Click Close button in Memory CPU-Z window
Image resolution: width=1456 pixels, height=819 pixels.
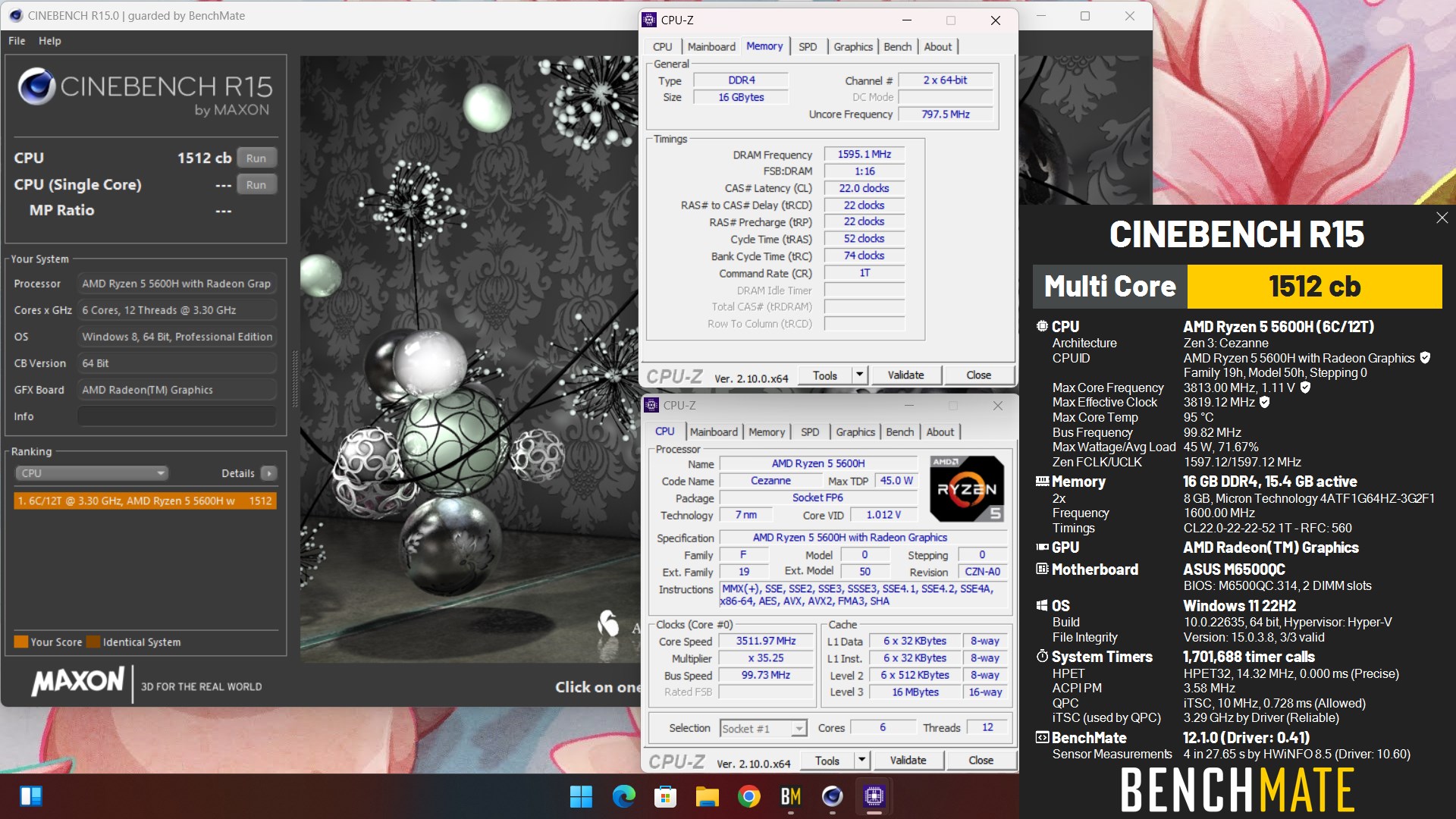pyautogui.click(x=978, y=375)
